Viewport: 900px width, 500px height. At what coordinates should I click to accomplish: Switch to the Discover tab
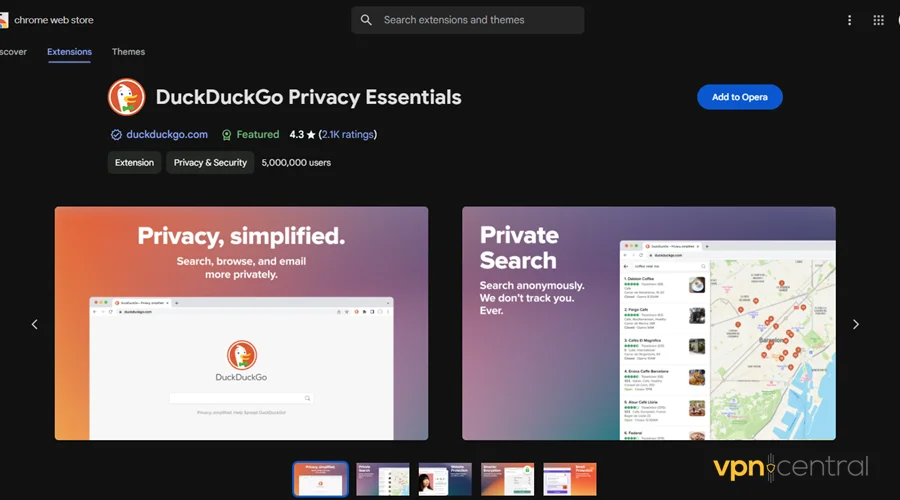[13, 52]
